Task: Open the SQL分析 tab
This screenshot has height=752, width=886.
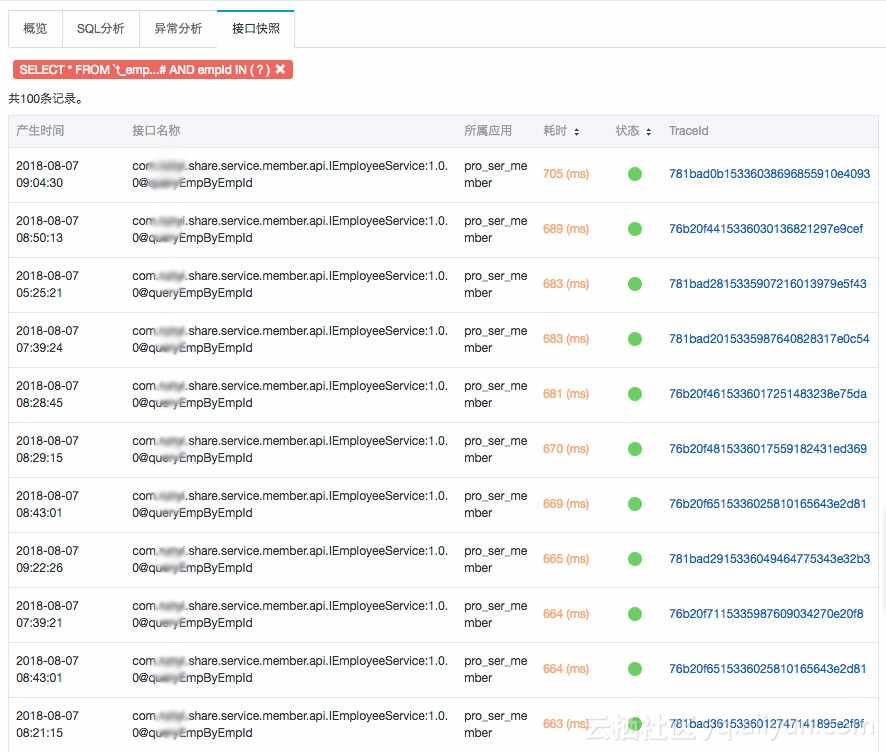Action: point(101,28)
